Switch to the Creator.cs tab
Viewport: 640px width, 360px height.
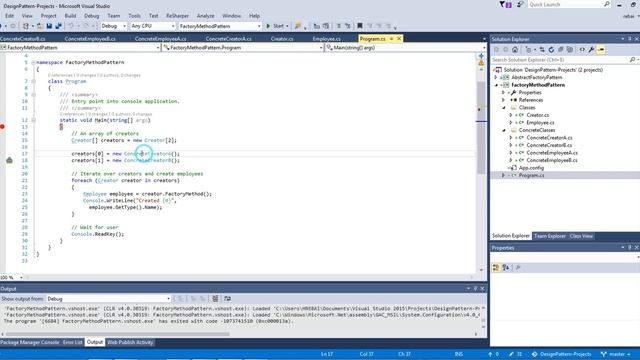(282, 39)
